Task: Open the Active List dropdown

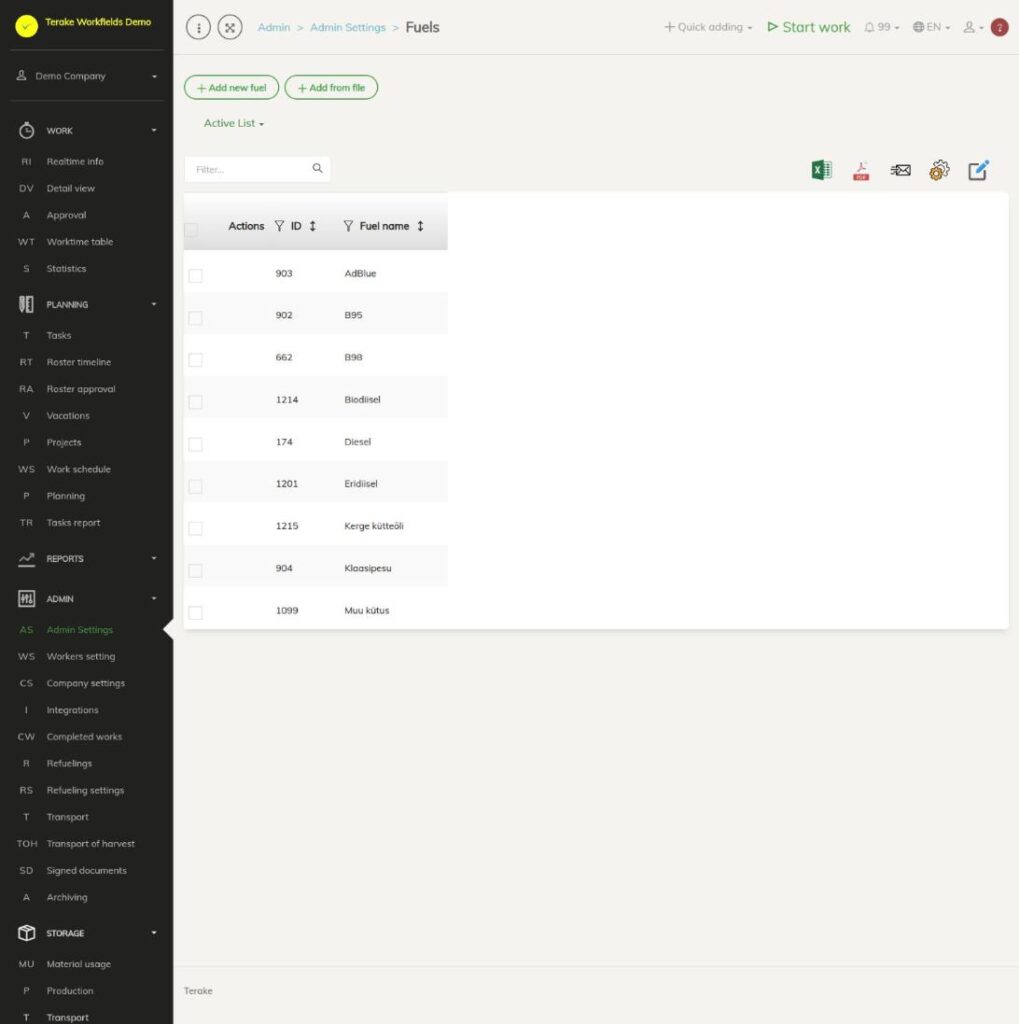Action: point(234,123)
